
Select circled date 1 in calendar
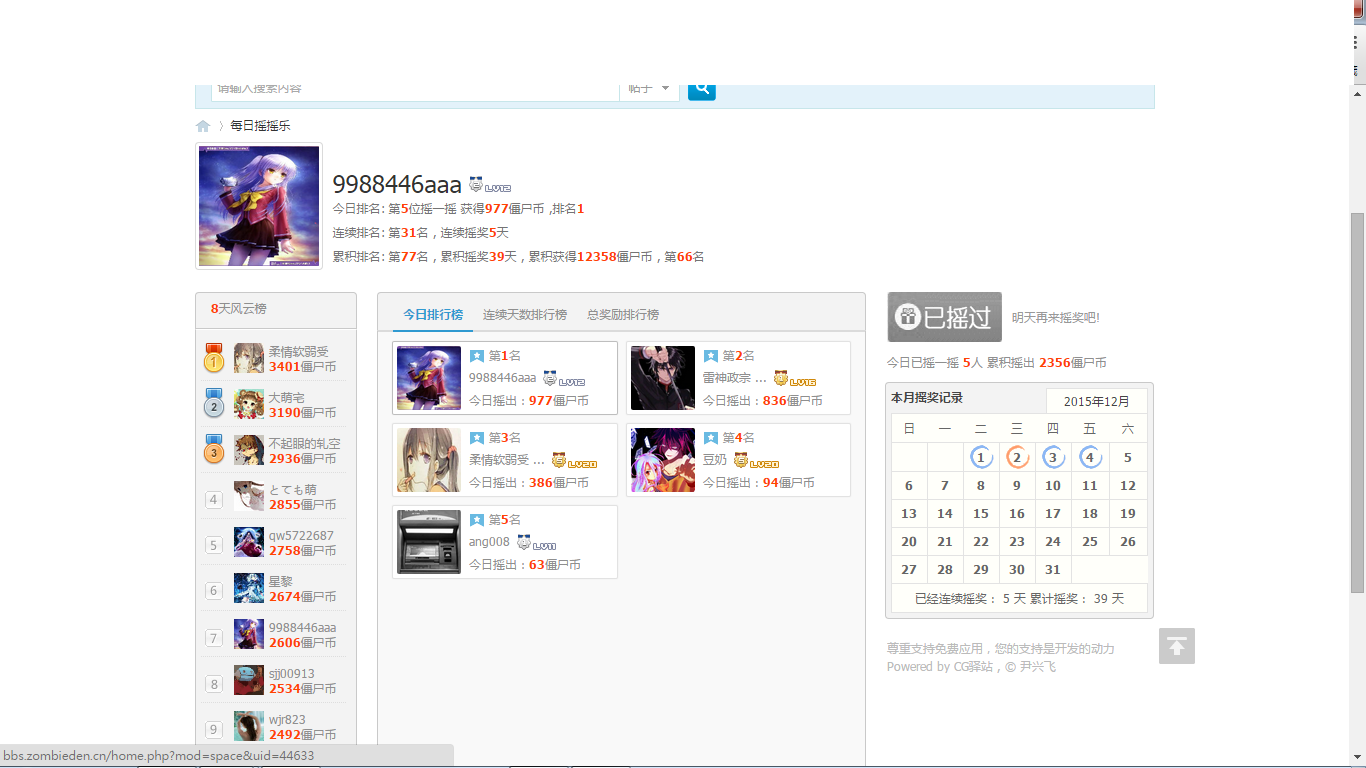pos(981,458)
